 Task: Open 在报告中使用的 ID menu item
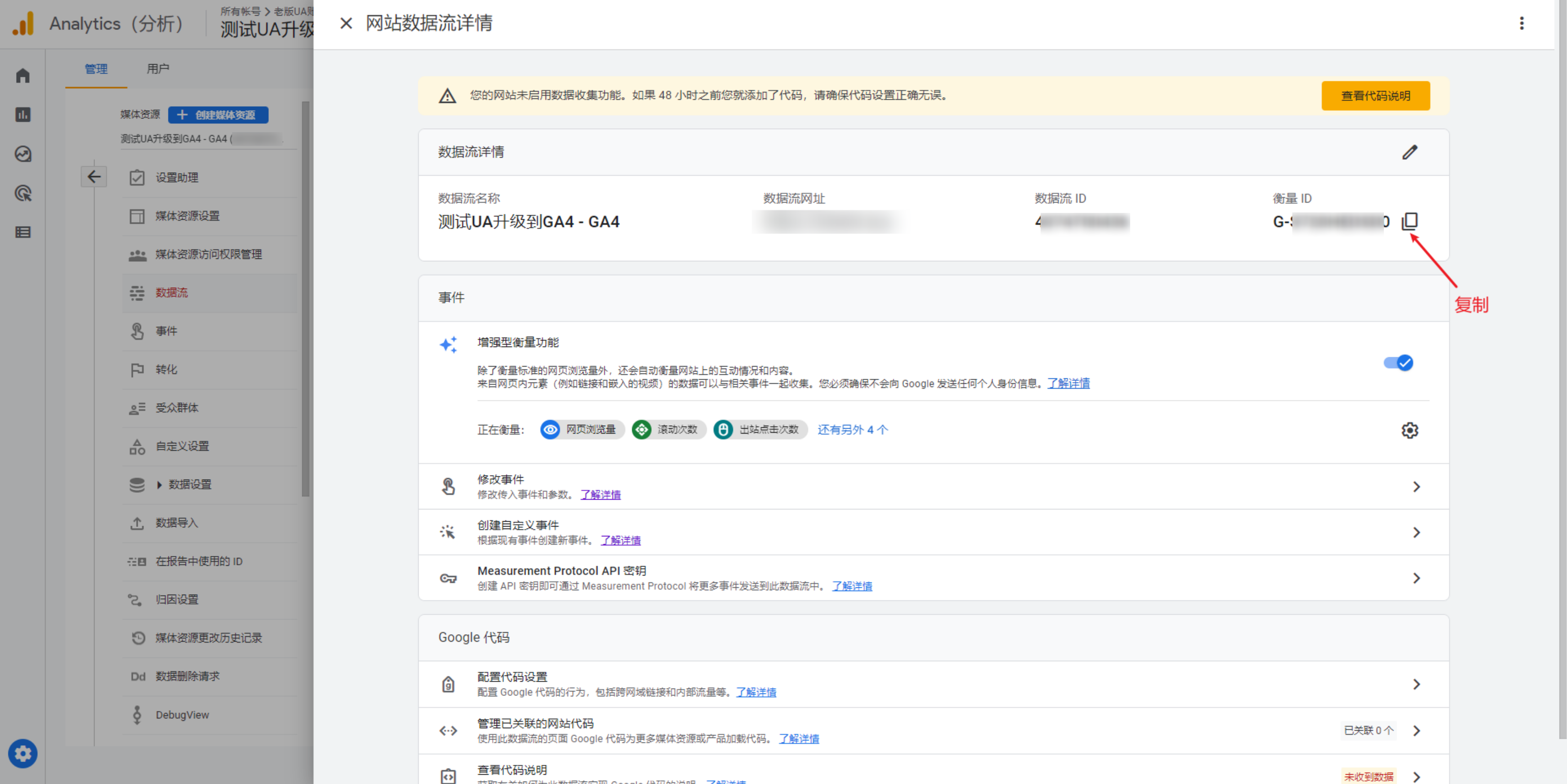209,561
